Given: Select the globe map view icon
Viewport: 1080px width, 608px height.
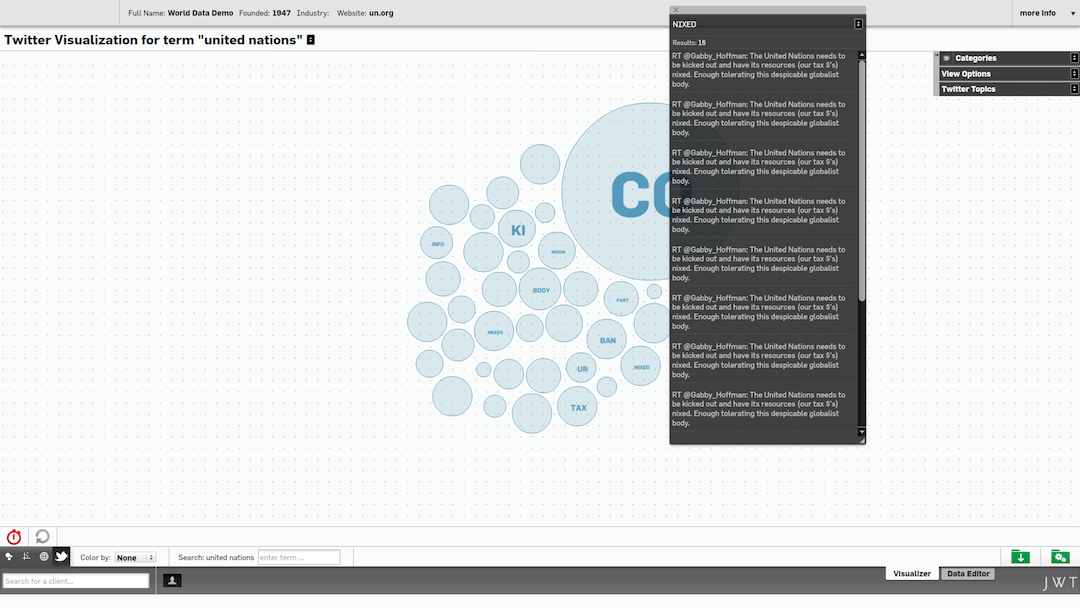Looking at the screenshot, I should coord(44,557).
